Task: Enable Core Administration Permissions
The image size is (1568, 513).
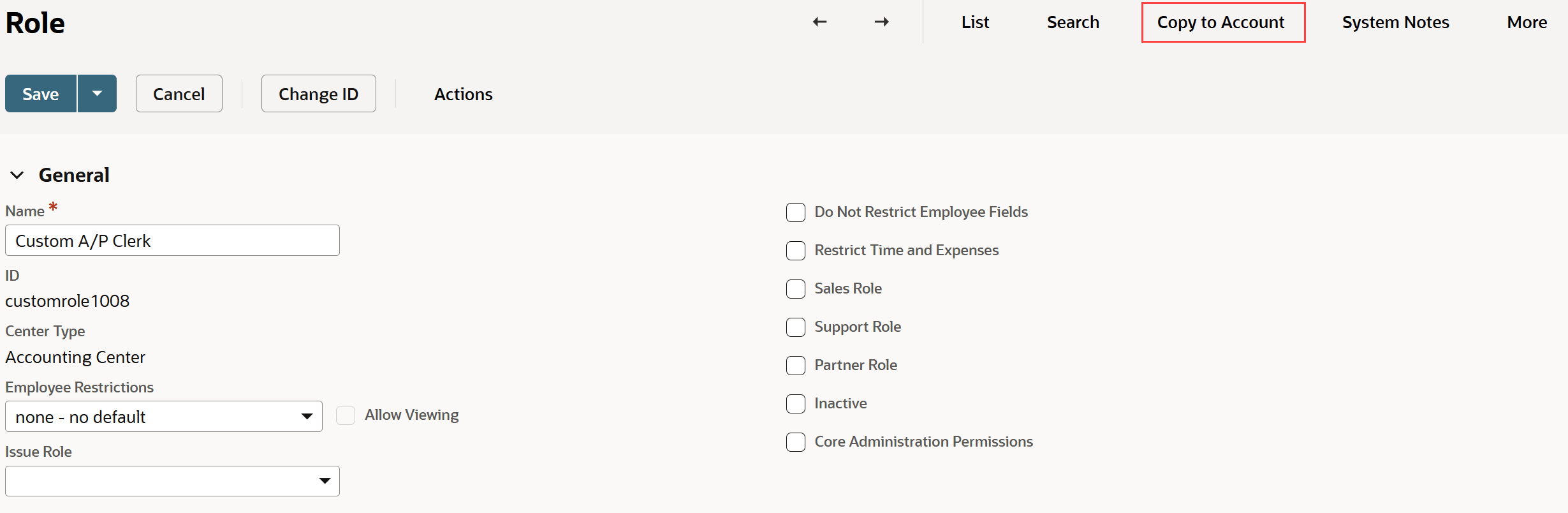Action: click(795, 442)
